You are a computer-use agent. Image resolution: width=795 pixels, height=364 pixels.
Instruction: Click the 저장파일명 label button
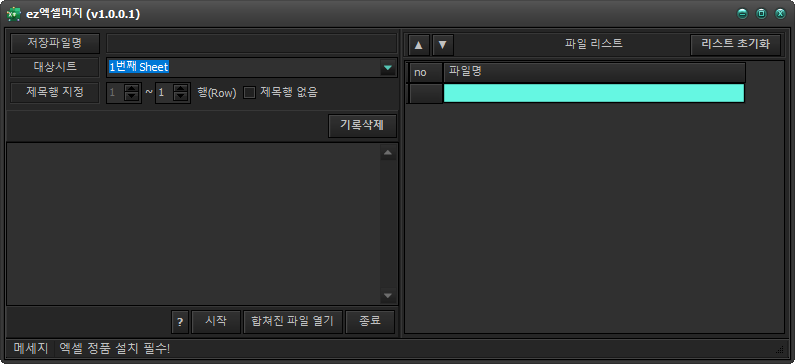(55, 44)
